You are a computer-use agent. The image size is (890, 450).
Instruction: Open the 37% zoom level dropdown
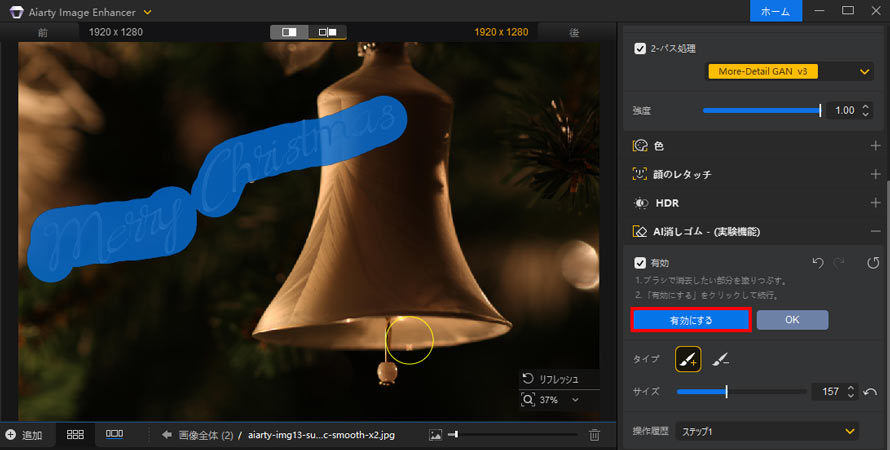point(576,400)
